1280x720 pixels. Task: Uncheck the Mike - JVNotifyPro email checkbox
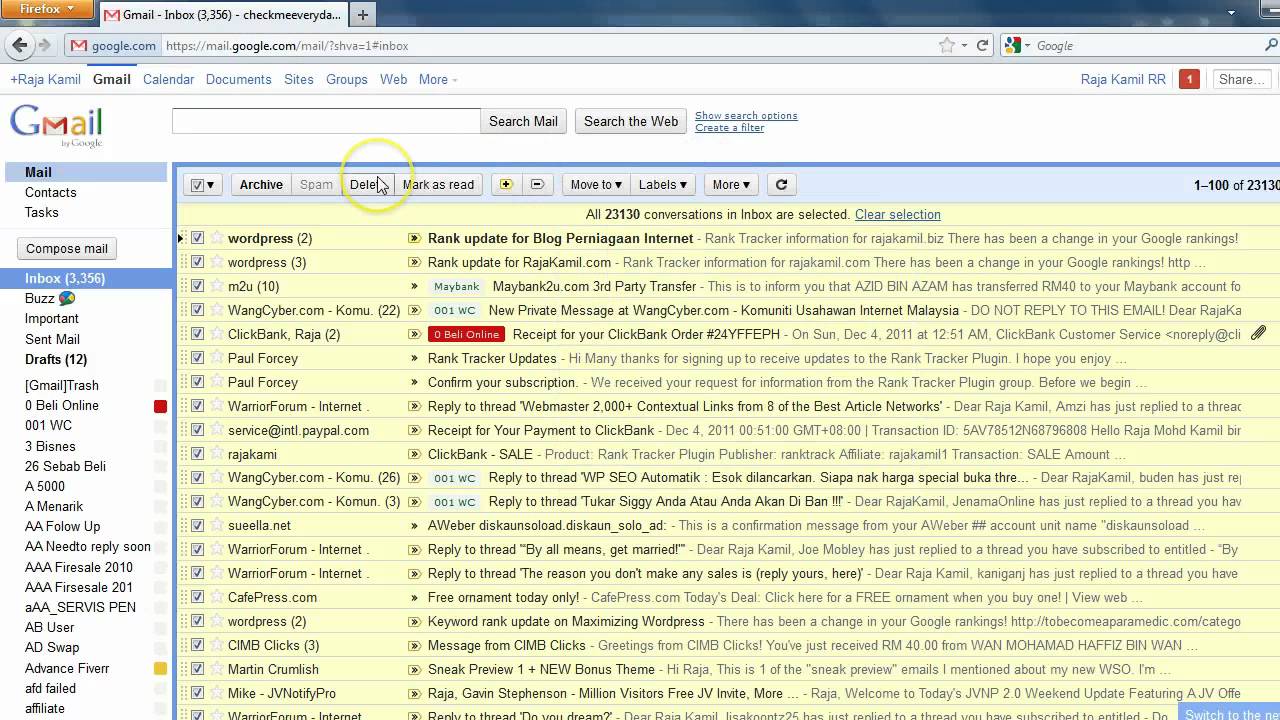[x=197, y=693]
